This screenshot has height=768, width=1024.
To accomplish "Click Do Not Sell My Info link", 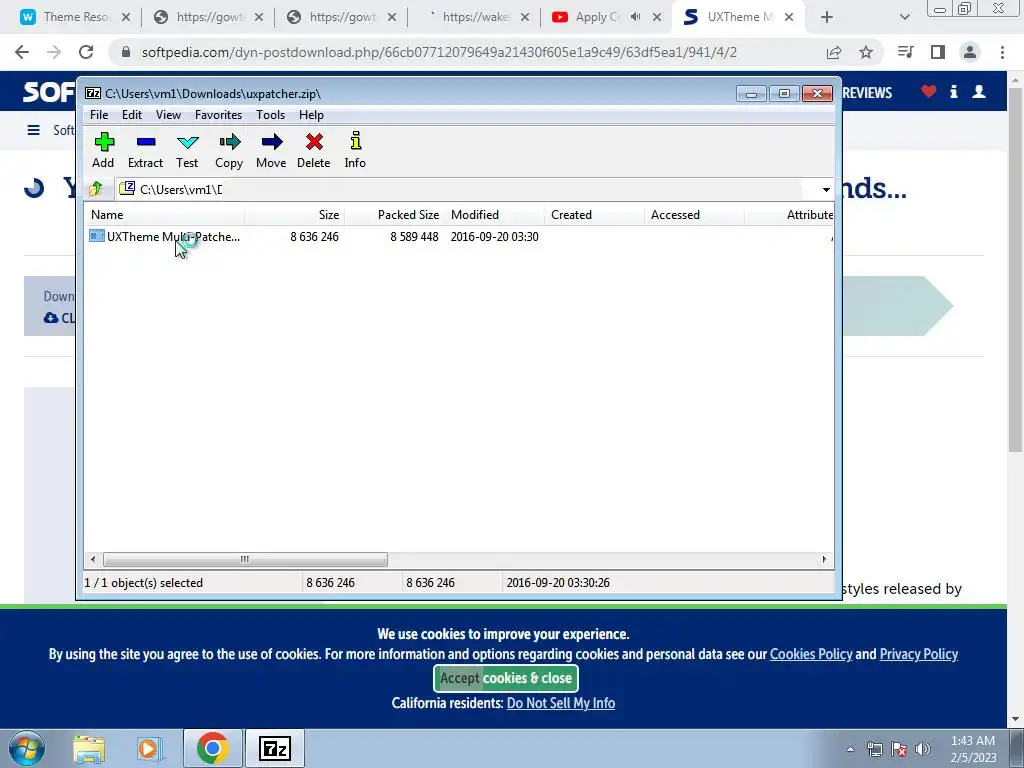I will pos(561,703).
